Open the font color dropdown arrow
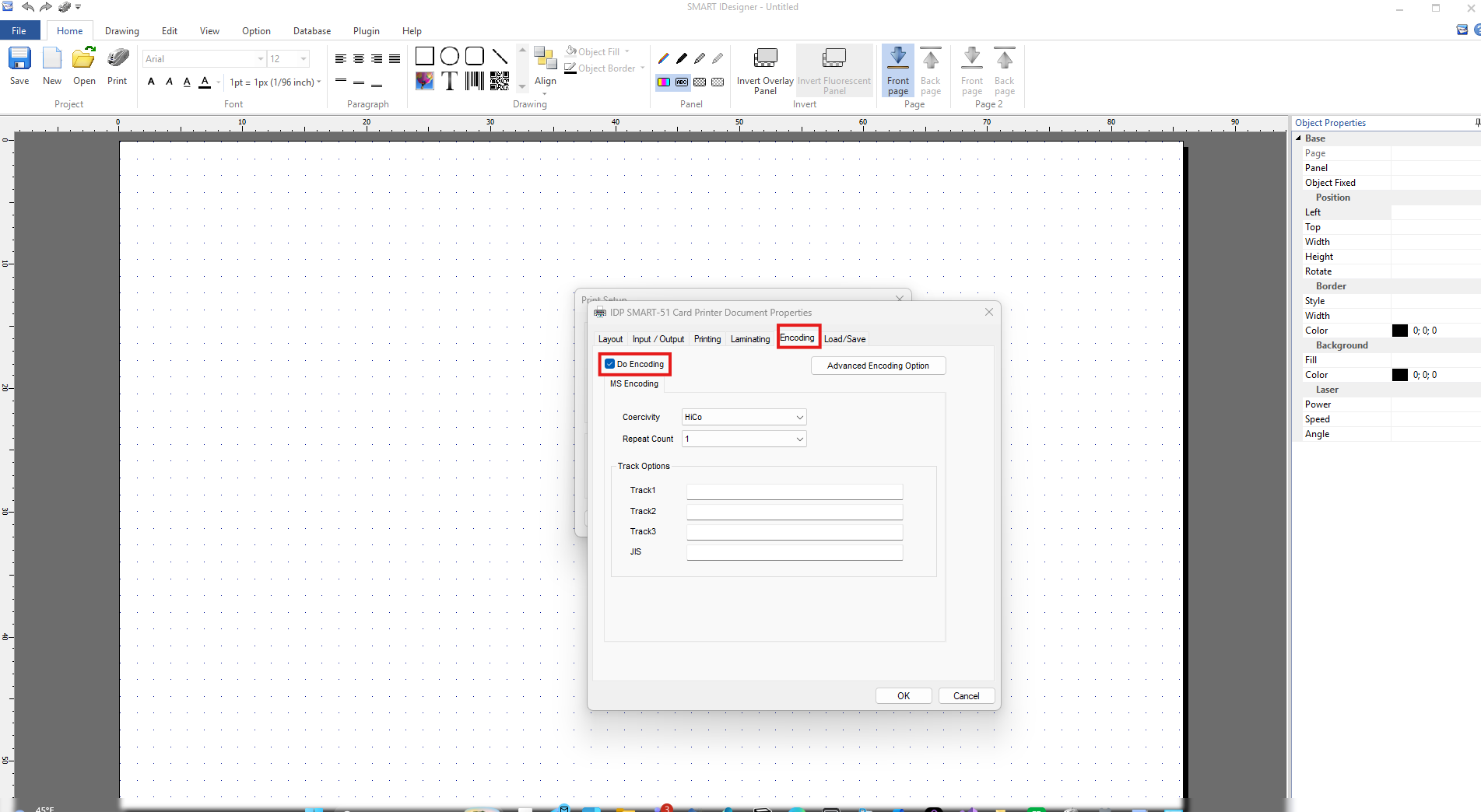This screenshot has width=1481, height=812. click(219, 82)
